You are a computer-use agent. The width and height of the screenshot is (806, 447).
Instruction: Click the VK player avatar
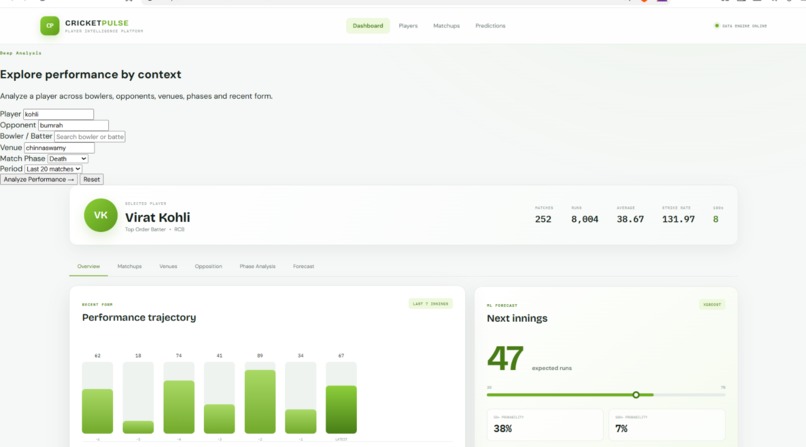(x=101, y=215)
